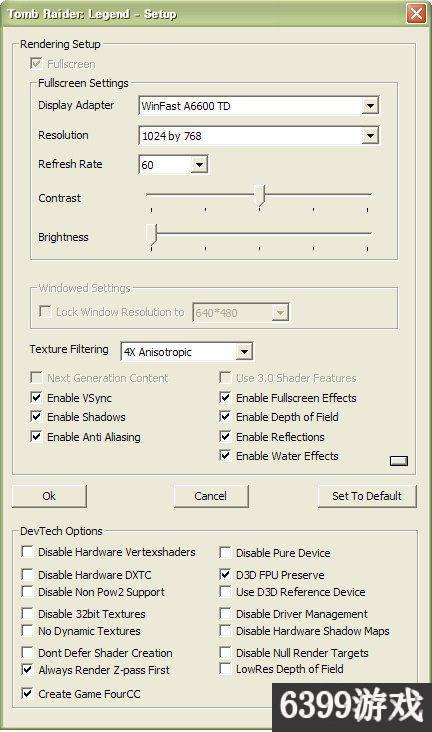Open the Resolution dropdown list
Screen dimensions: 432x732
coord(370,136)
